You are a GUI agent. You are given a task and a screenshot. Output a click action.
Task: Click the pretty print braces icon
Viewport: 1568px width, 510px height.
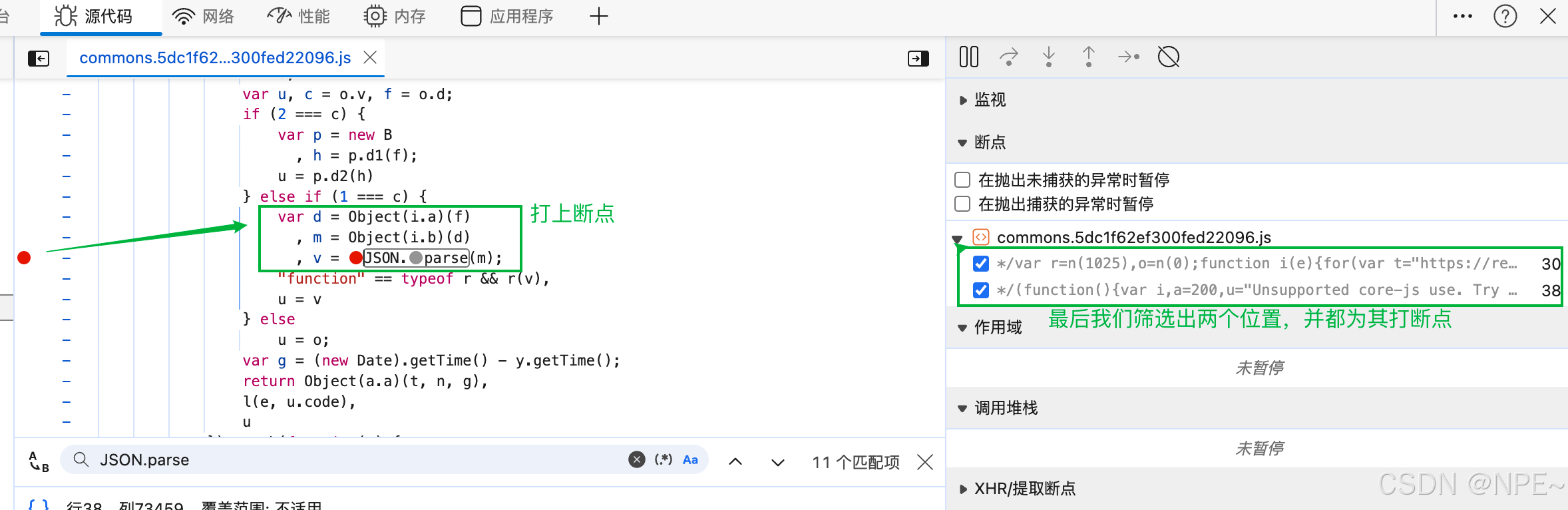(x=39, y=505)
